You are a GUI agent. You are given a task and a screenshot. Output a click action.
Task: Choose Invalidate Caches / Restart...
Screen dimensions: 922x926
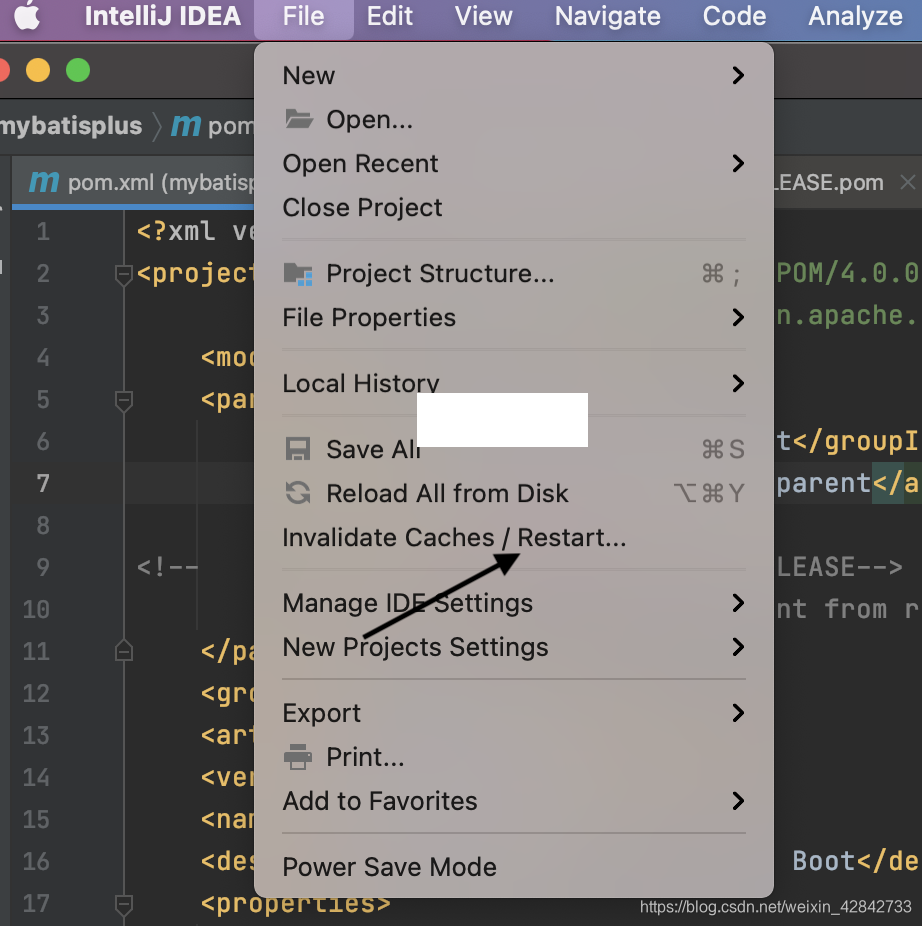(x=514, y=537)
